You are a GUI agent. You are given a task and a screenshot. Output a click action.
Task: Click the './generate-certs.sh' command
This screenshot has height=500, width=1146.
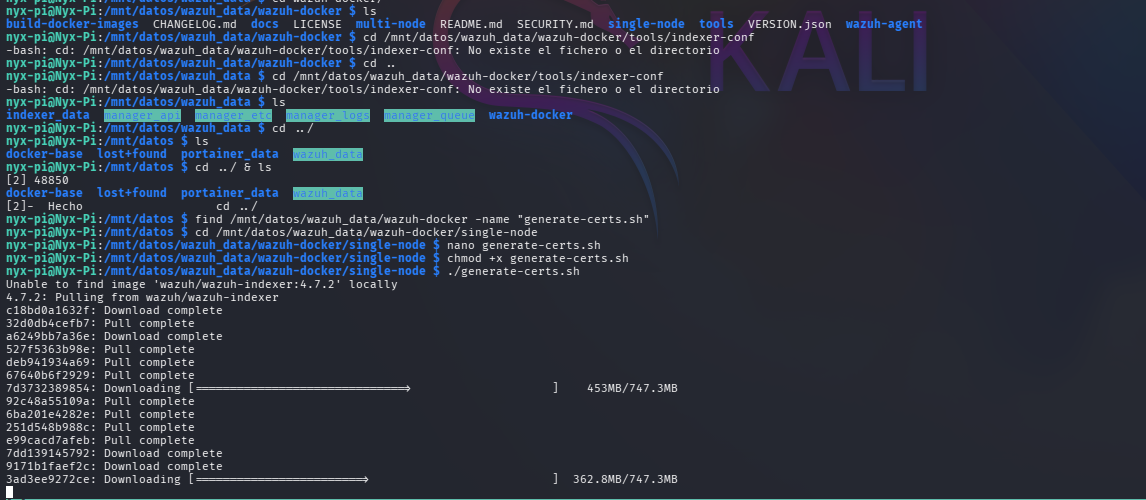click(x=513, y=271)
